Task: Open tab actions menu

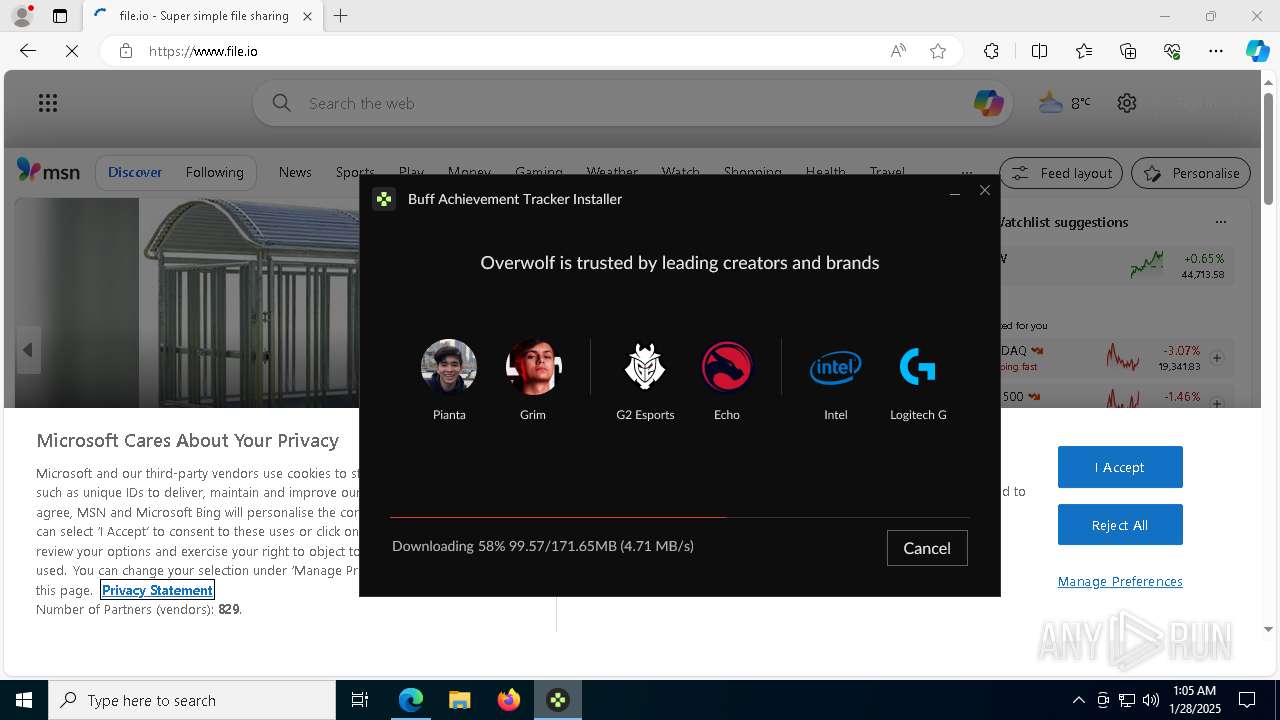Action: coord(60,16)
